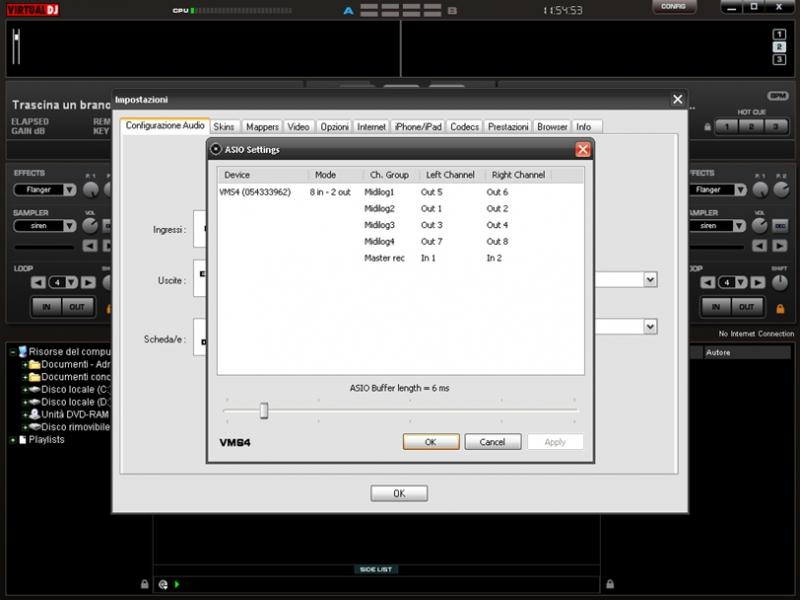This screenshot has width=800, height=600.
Task: Halve the loop with right deck's left arrow
Action: [x=708, y=282]
